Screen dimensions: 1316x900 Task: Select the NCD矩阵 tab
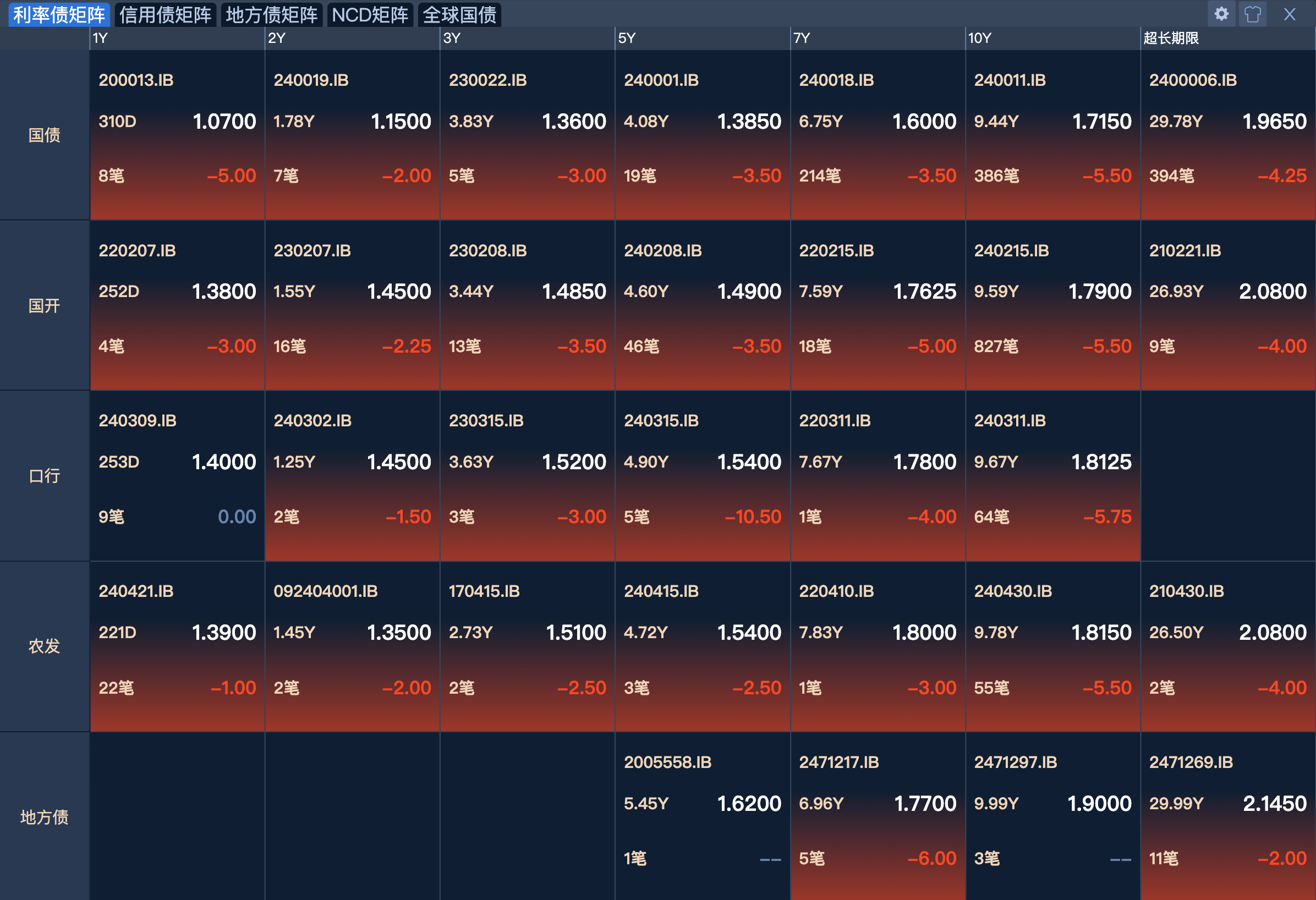pyautogui.click(x=370, y=15)
